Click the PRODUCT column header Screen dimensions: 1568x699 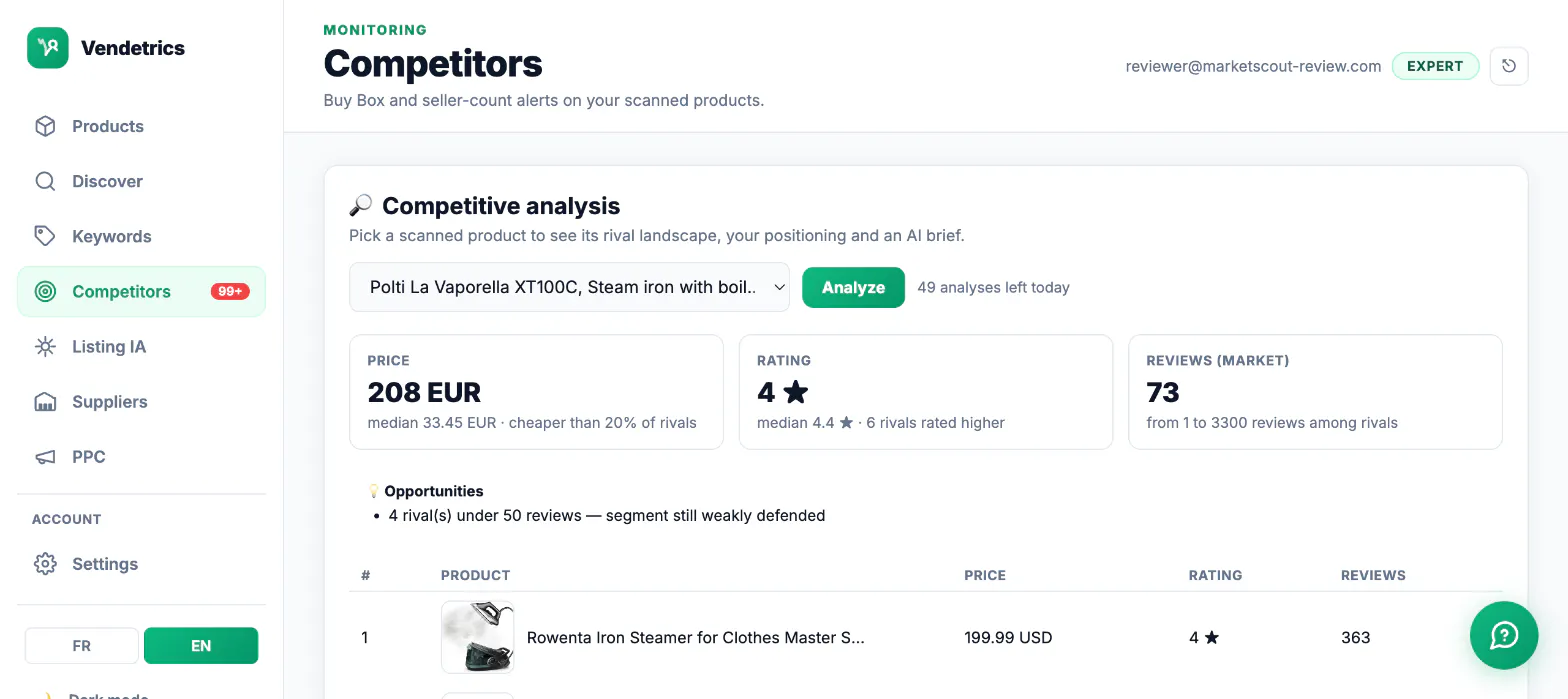pyautogui.click(x=475, y=575)
